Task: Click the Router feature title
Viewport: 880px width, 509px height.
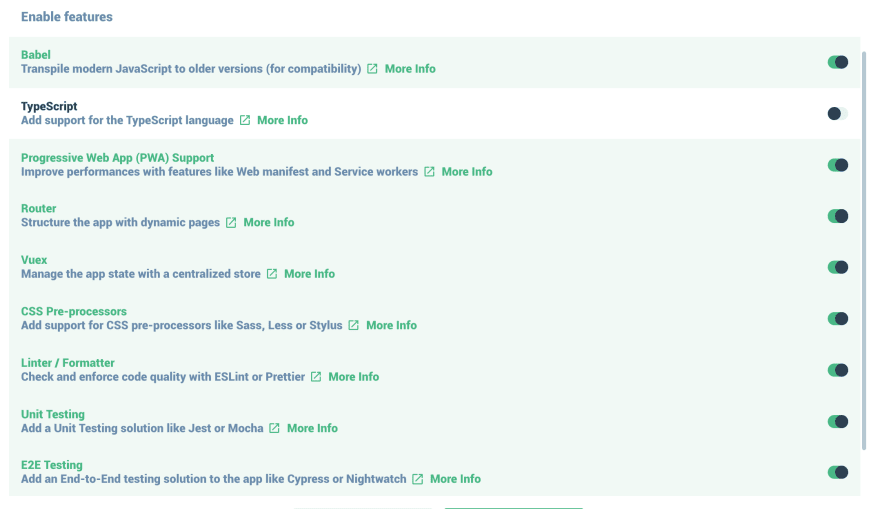Action: pyautogui.click(x=38, y=208)
